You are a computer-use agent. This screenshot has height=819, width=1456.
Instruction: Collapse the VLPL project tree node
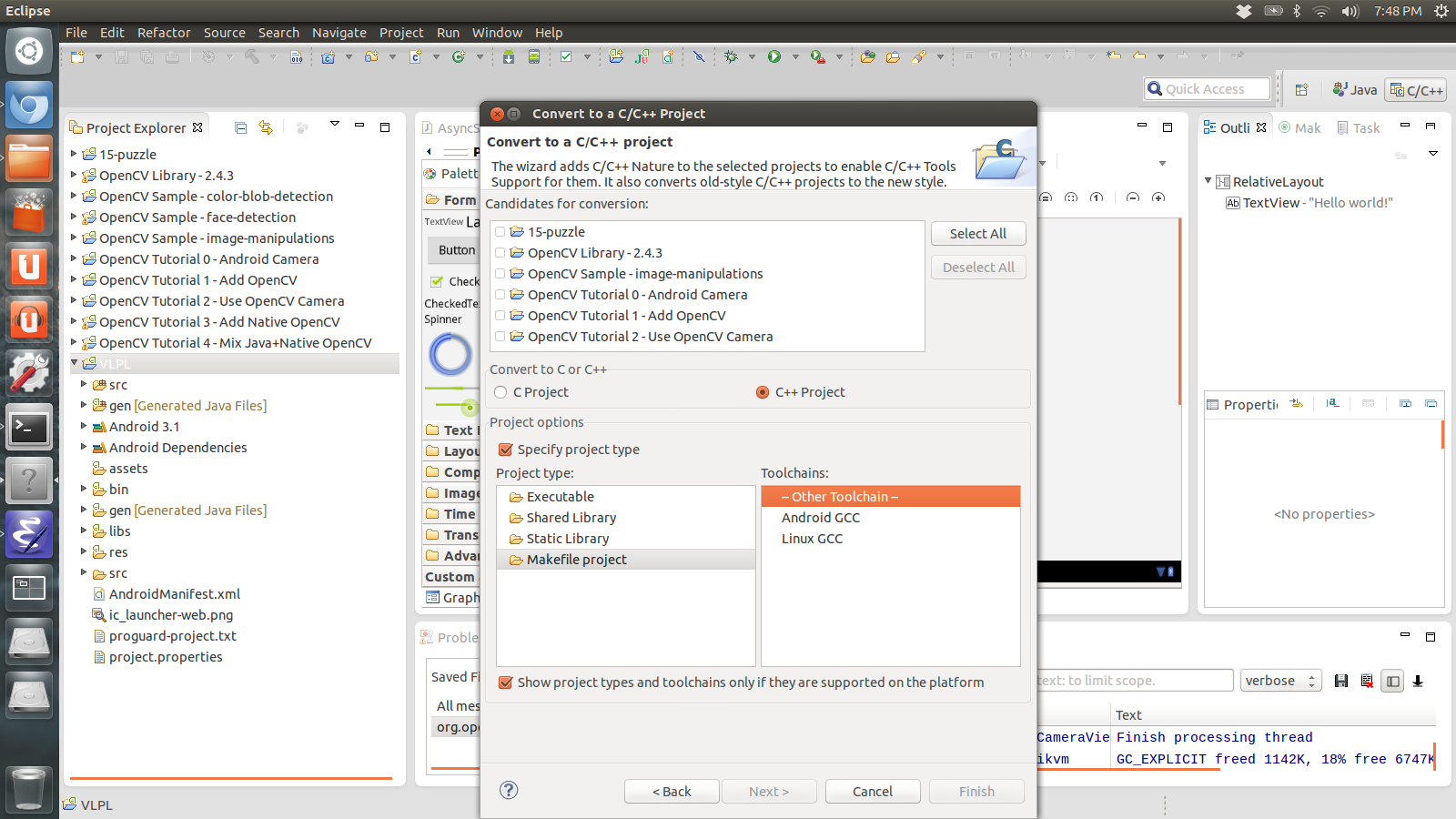(x=74, y=363)
